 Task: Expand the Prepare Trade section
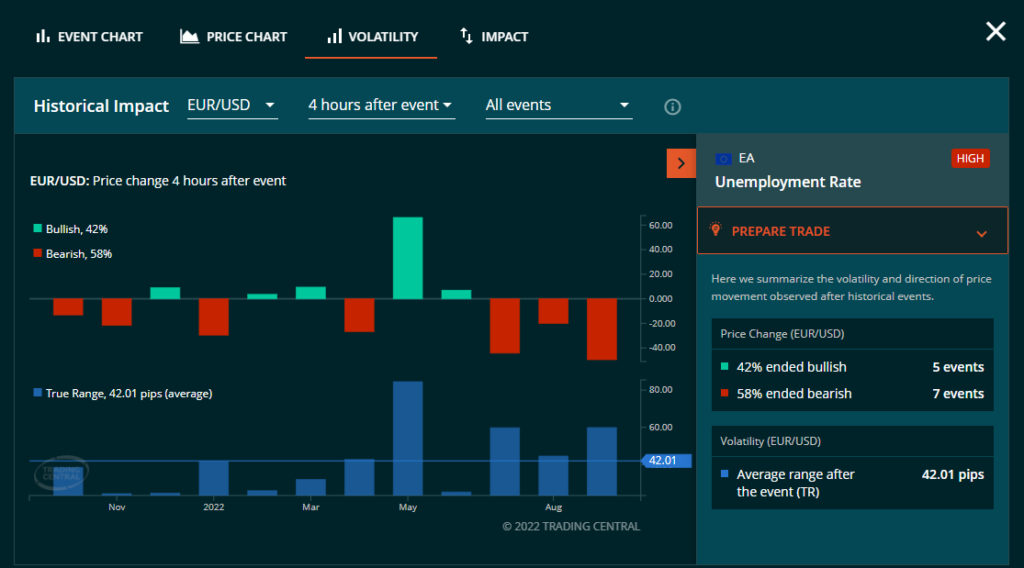tap(981, 233)
